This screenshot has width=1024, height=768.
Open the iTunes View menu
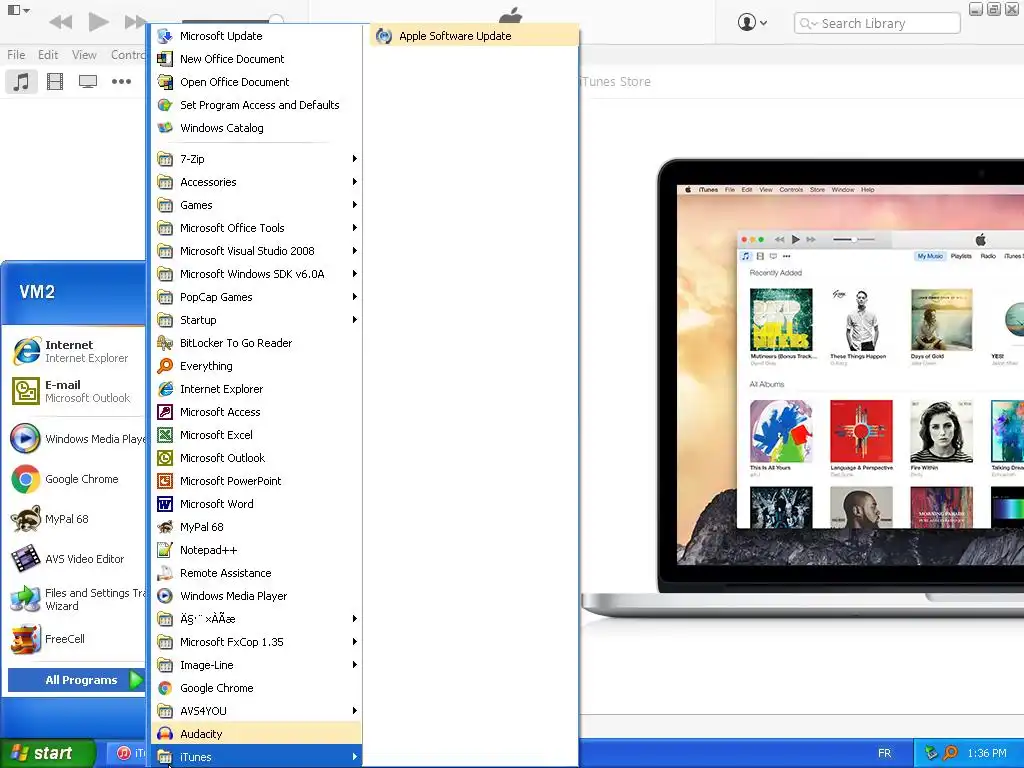[84, 55]
